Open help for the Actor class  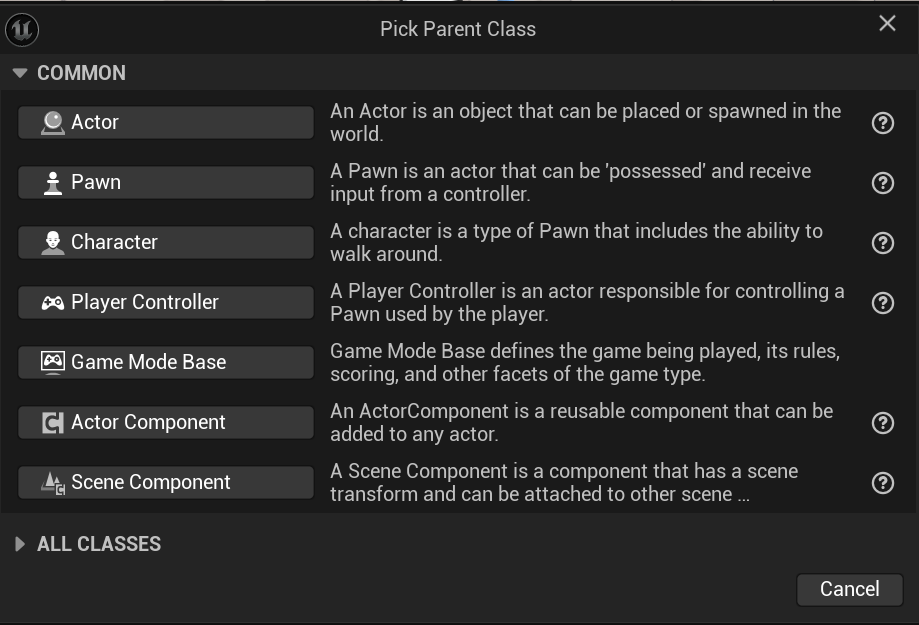[883, 123]
